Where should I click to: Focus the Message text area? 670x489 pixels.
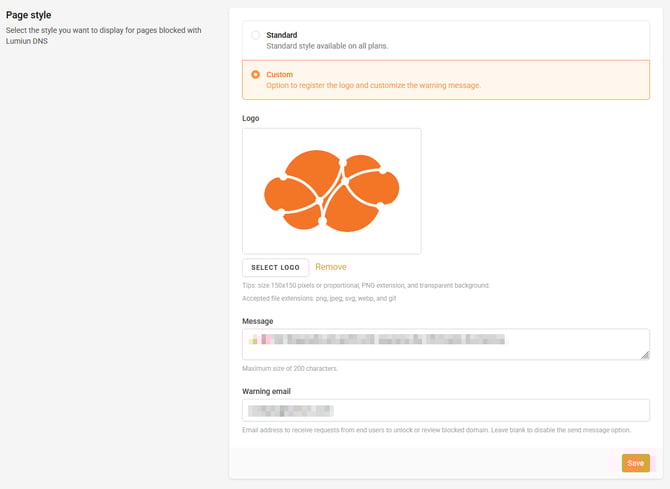point(445,343)
